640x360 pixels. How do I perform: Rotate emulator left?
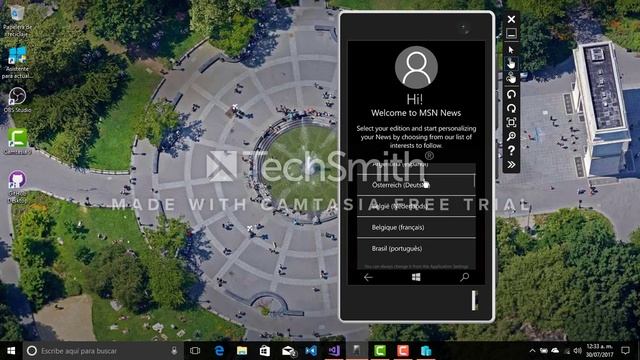[511, 94]
